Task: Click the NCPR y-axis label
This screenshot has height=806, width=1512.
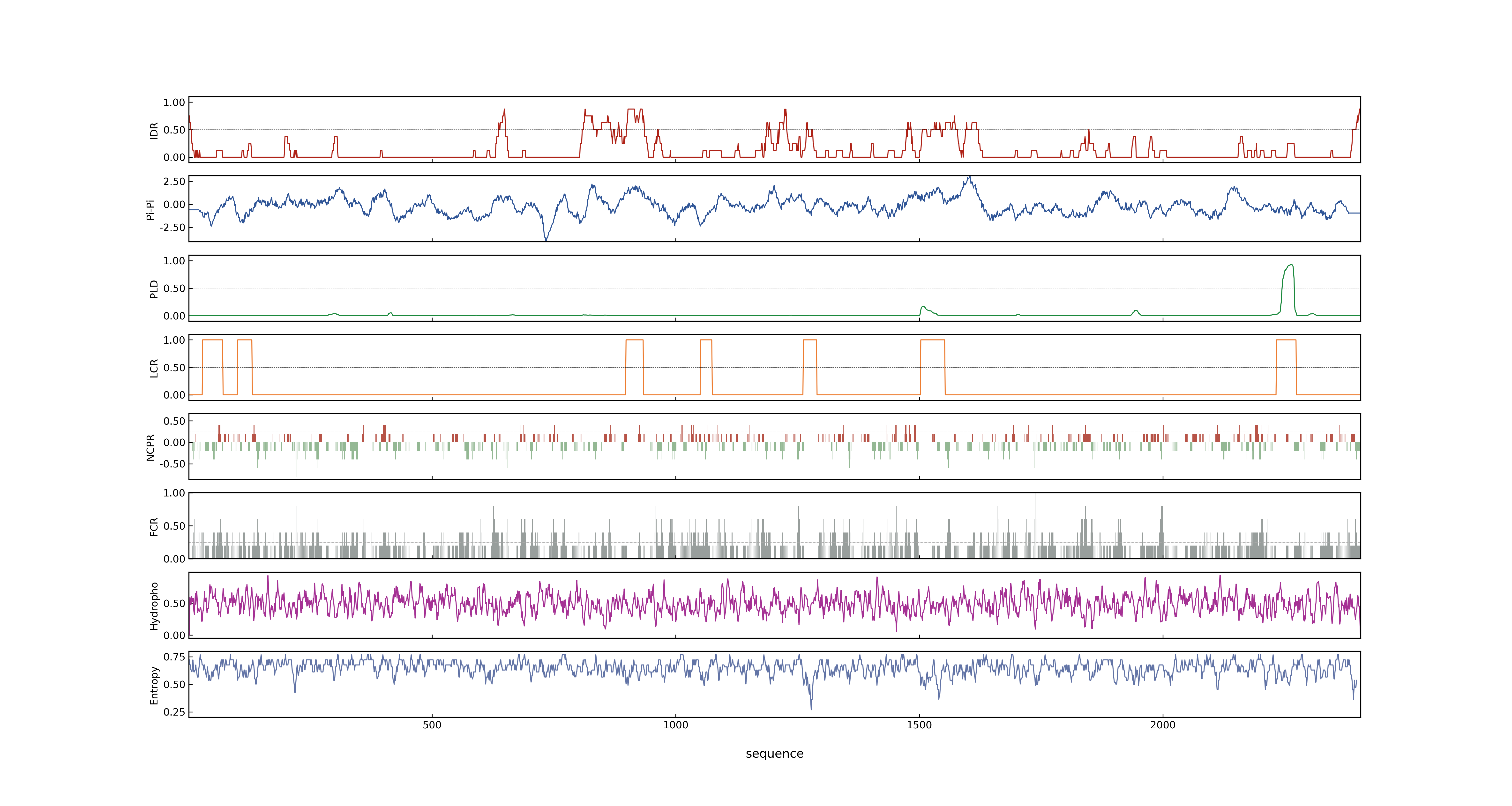Action: click(150, 447)
